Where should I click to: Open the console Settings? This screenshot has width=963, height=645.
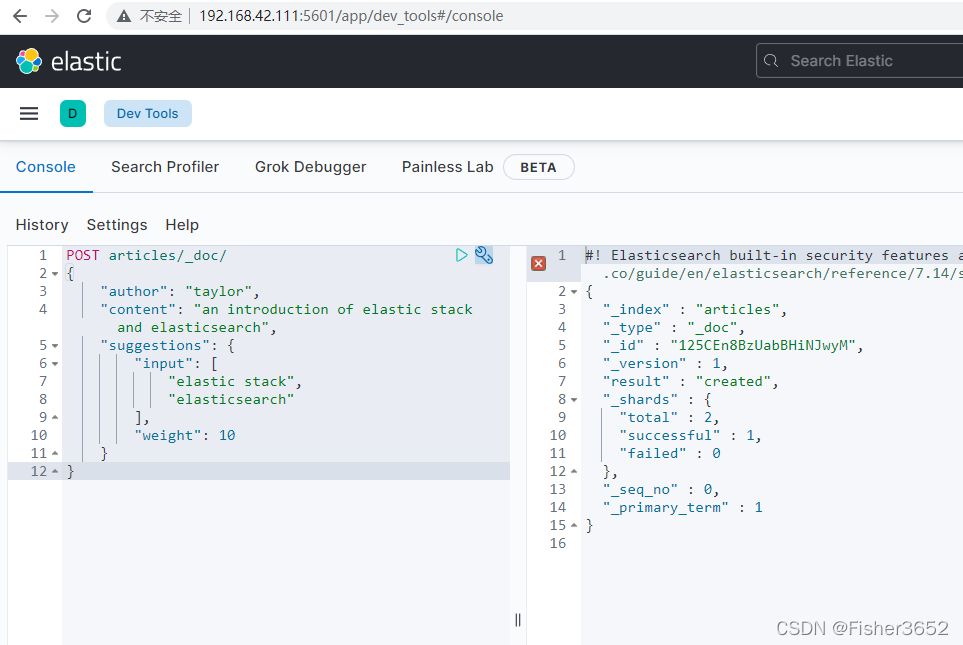point(117,225)
